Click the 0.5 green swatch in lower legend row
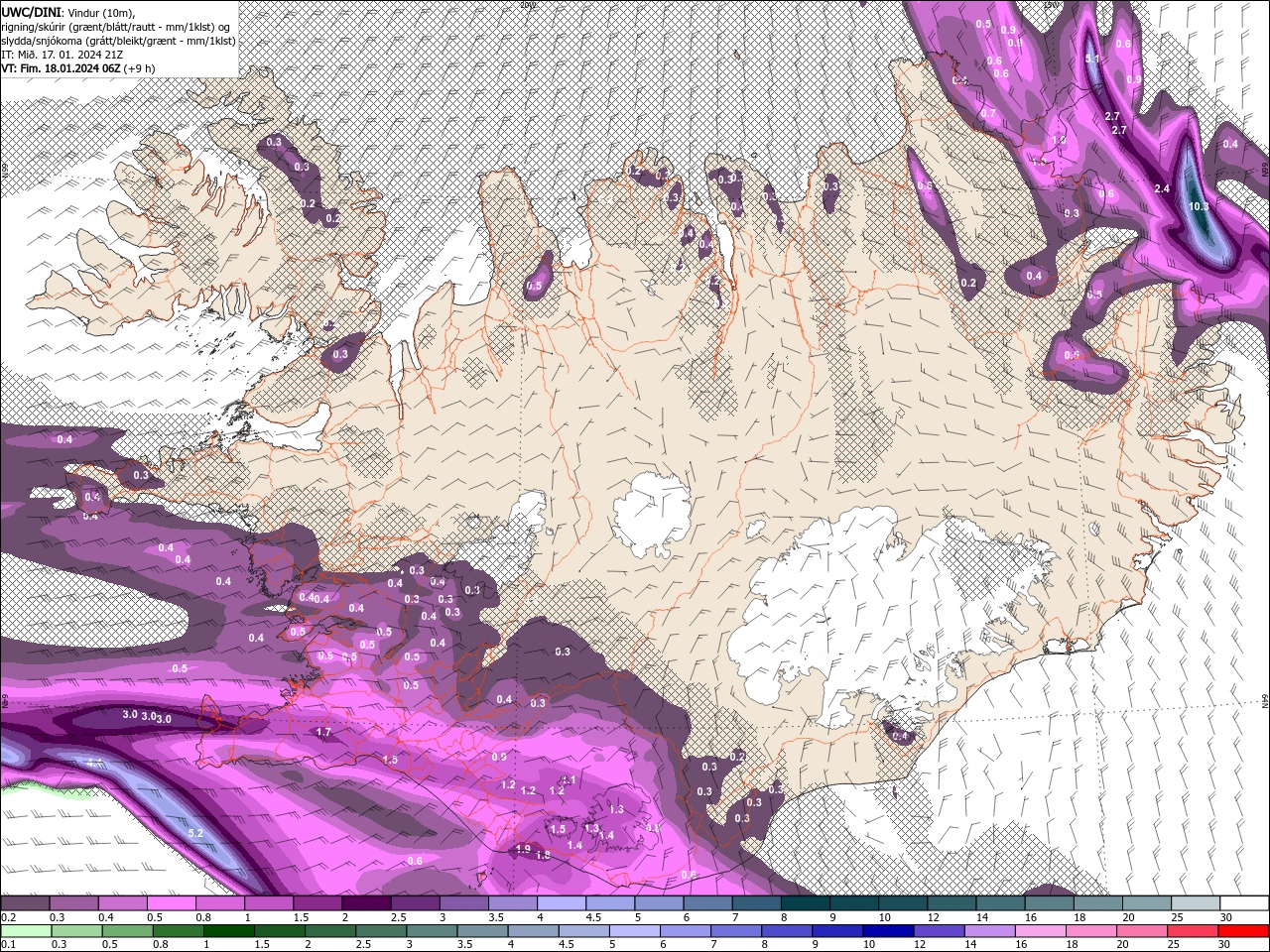The image size is (1270, 952). [127, 930]
